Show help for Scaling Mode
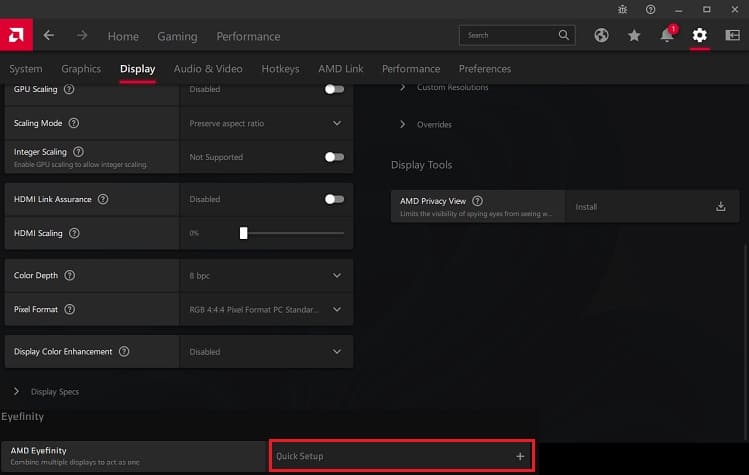The image size is (749, 475). (74, 123)
